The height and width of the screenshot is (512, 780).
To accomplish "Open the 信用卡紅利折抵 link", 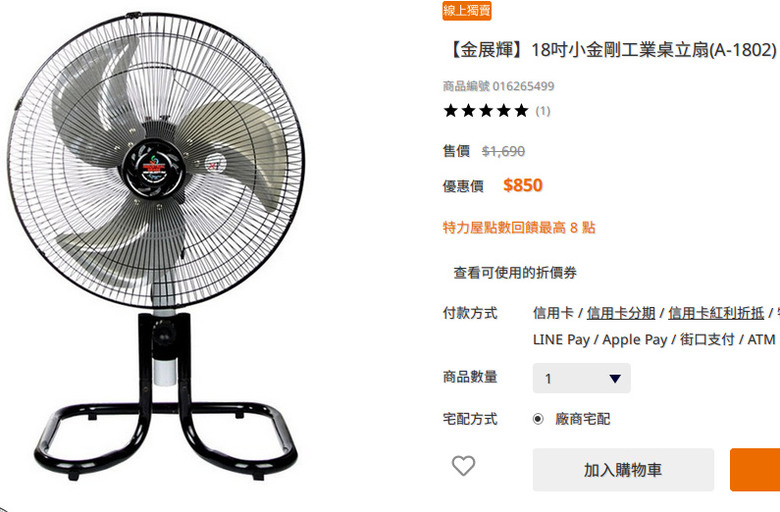I will pos(716,313).
